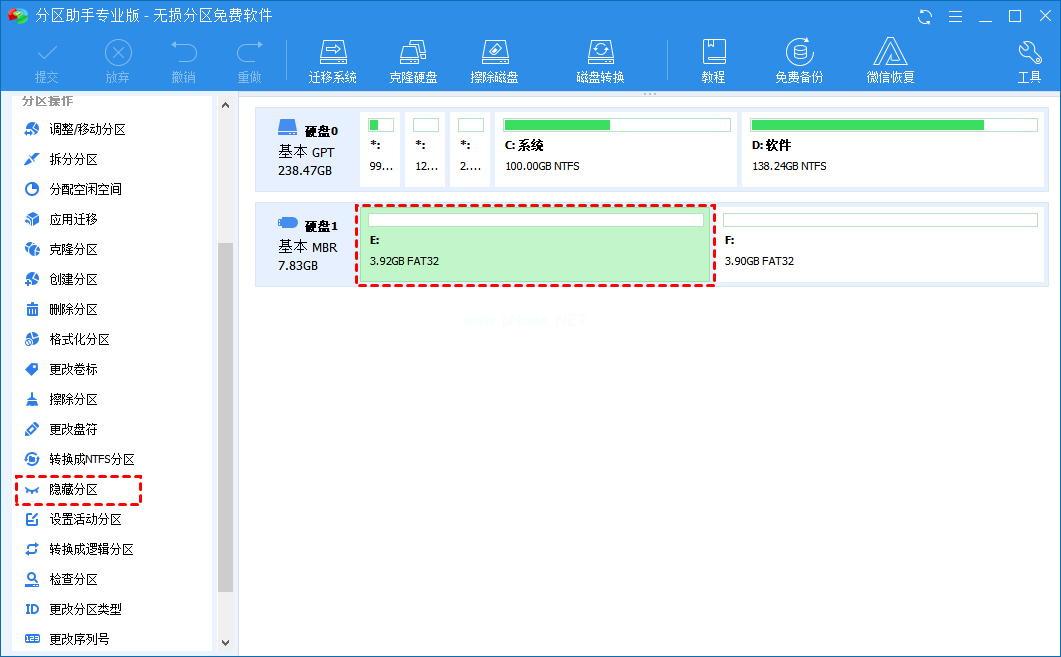The image size is (1061, 657).
Task: Click the C: 系统 partition usage bar
Action: coord(616,125)
